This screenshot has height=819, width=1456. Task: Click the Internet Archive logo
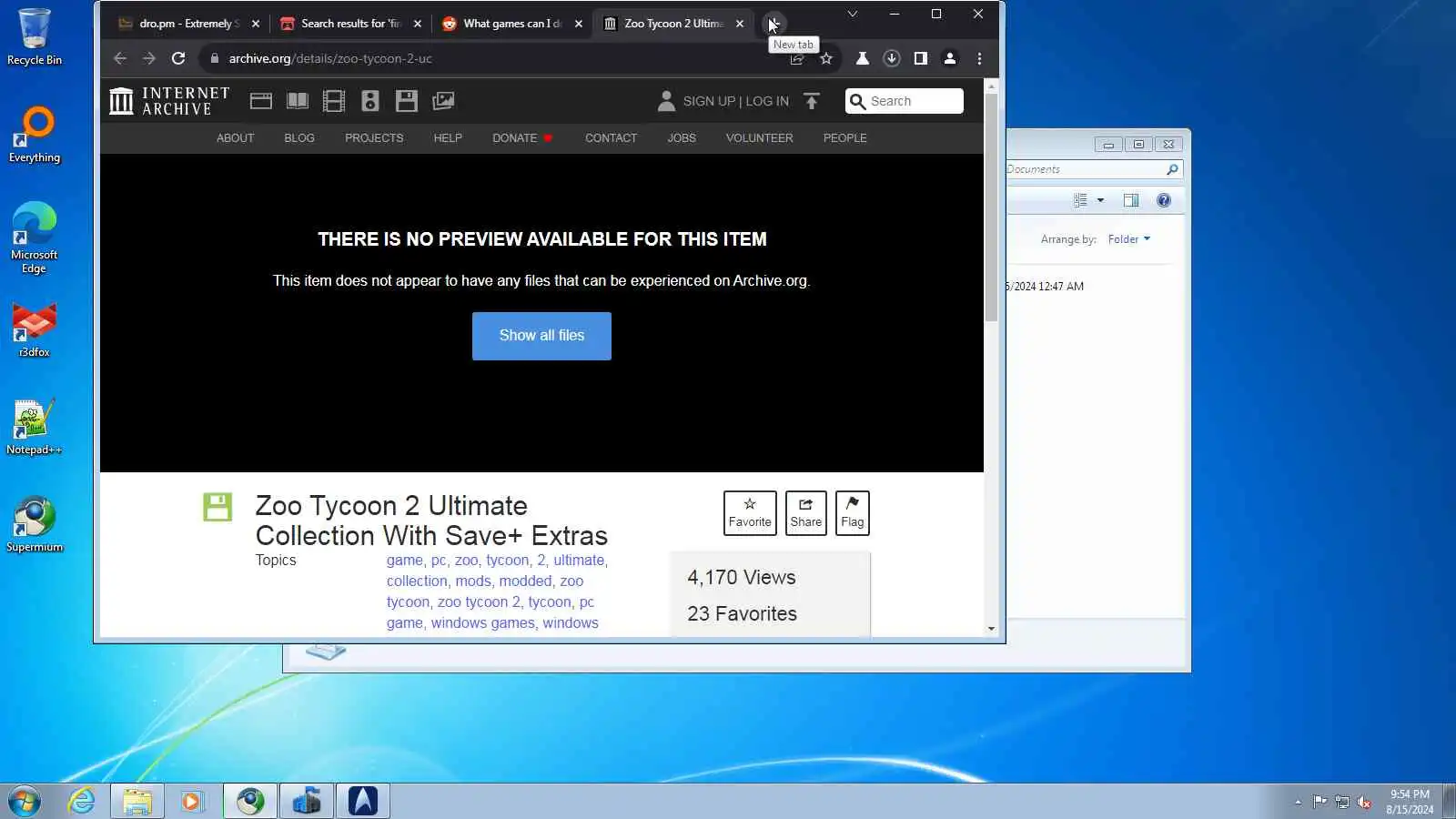[169, 101]
